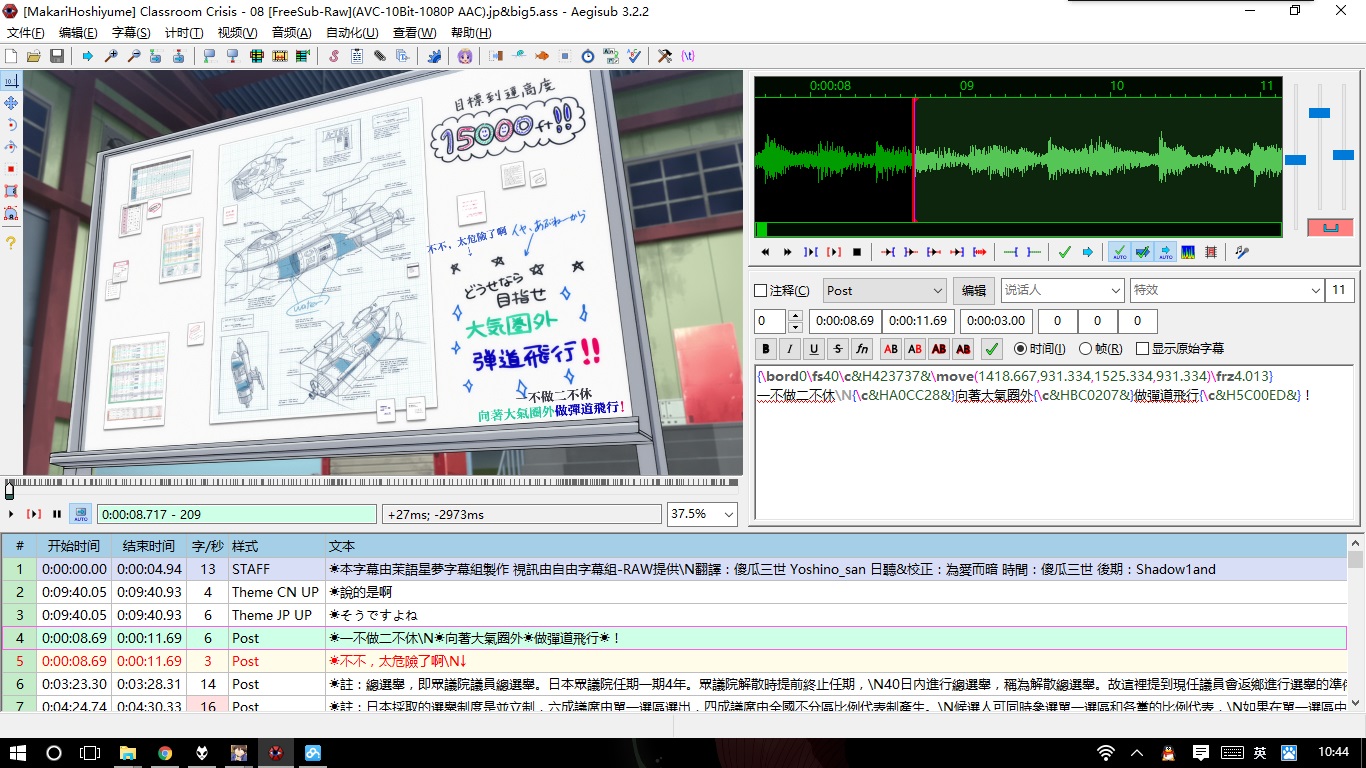Open the visual typesetting help question mark

pos(11,243)
